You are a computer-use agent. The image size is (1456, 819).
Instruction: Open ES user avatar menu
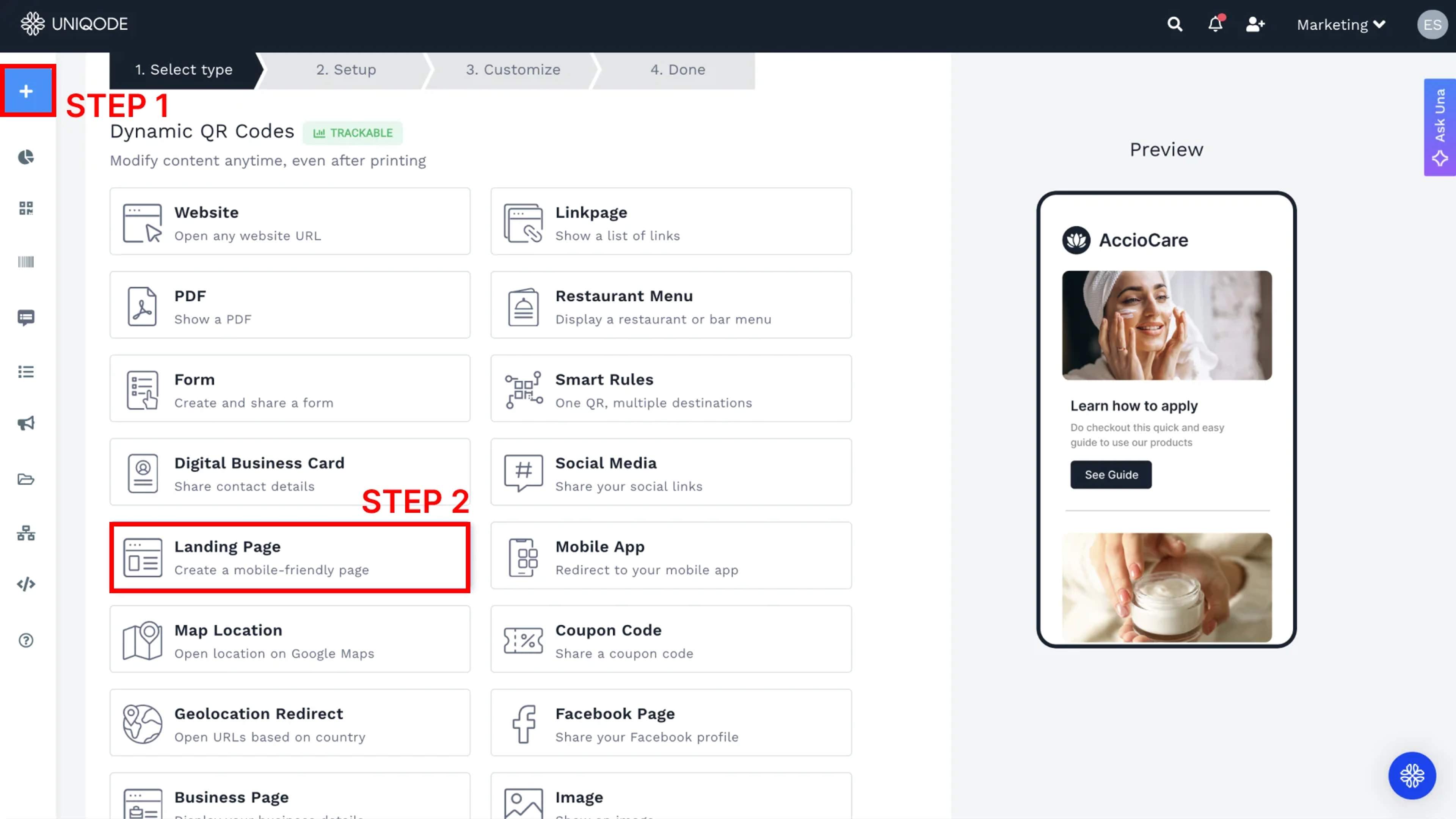point(1432,25)
